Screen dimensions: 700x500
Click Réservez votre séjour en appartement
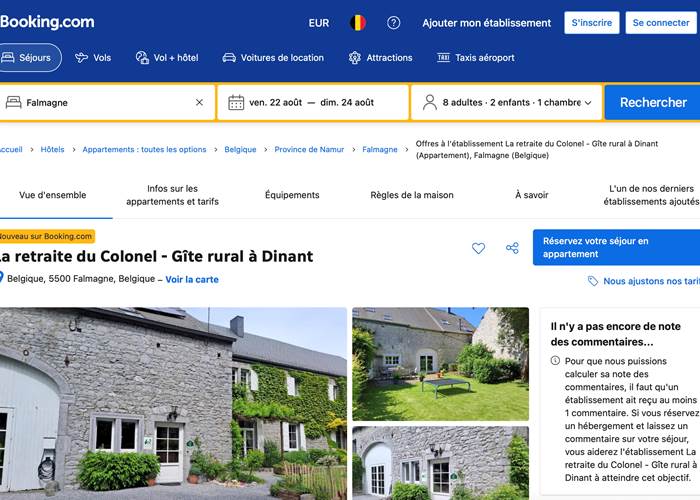tap(616, 247)
